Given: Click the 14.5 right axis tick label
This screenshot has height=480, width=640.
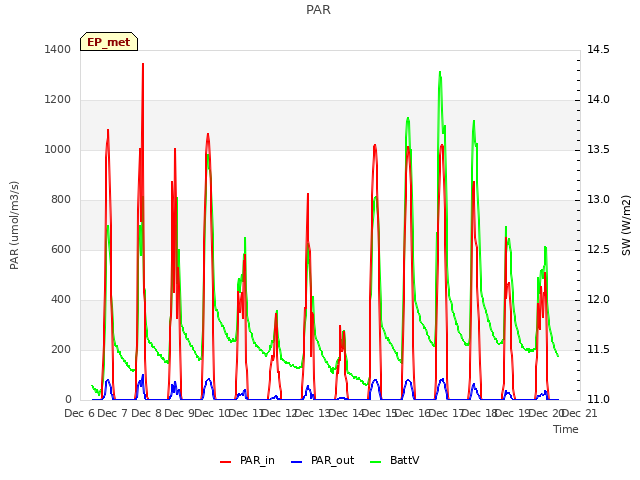Looking at the screenshot, I should coord(598,49).
